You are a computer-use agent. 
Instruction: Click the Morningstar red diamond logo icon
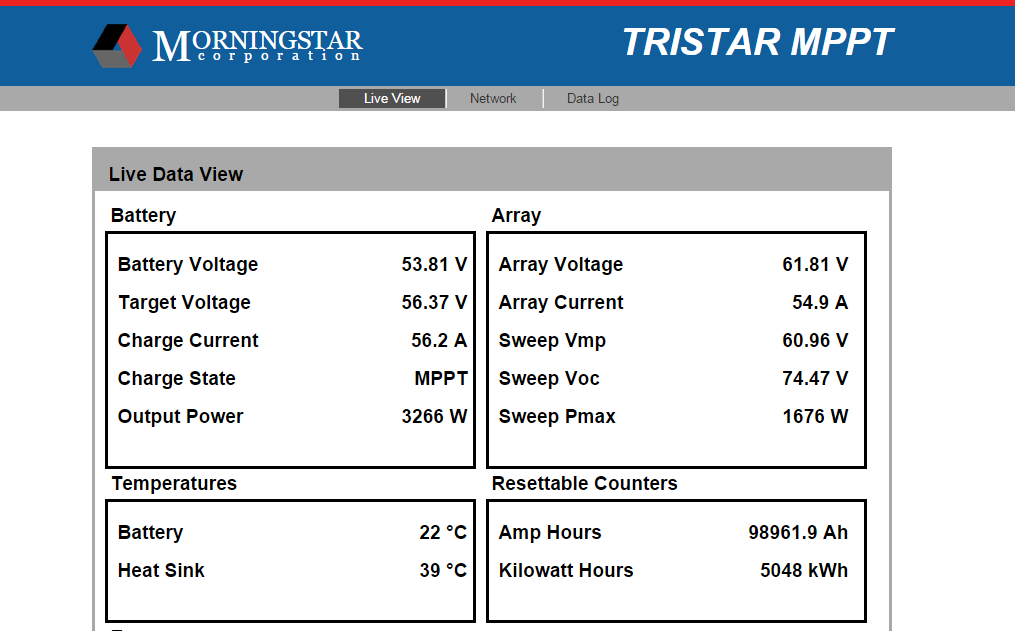point(117,45)
